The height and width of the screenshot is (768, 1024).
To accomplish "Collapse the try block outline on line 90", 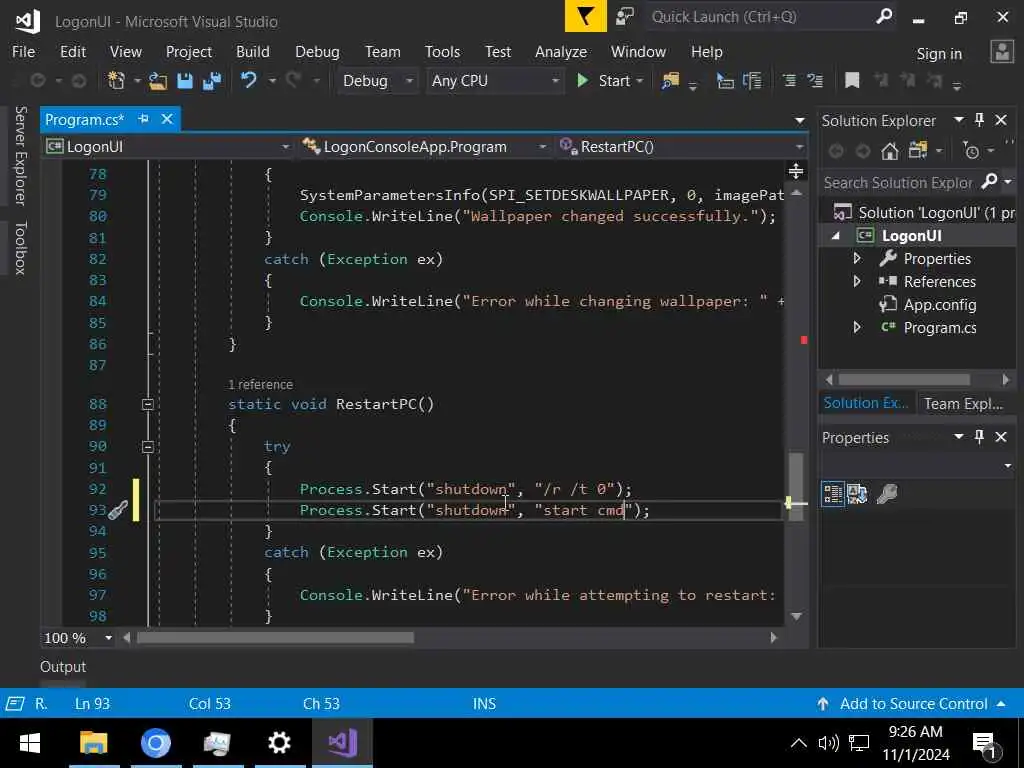I will click(x=148, y=447).
